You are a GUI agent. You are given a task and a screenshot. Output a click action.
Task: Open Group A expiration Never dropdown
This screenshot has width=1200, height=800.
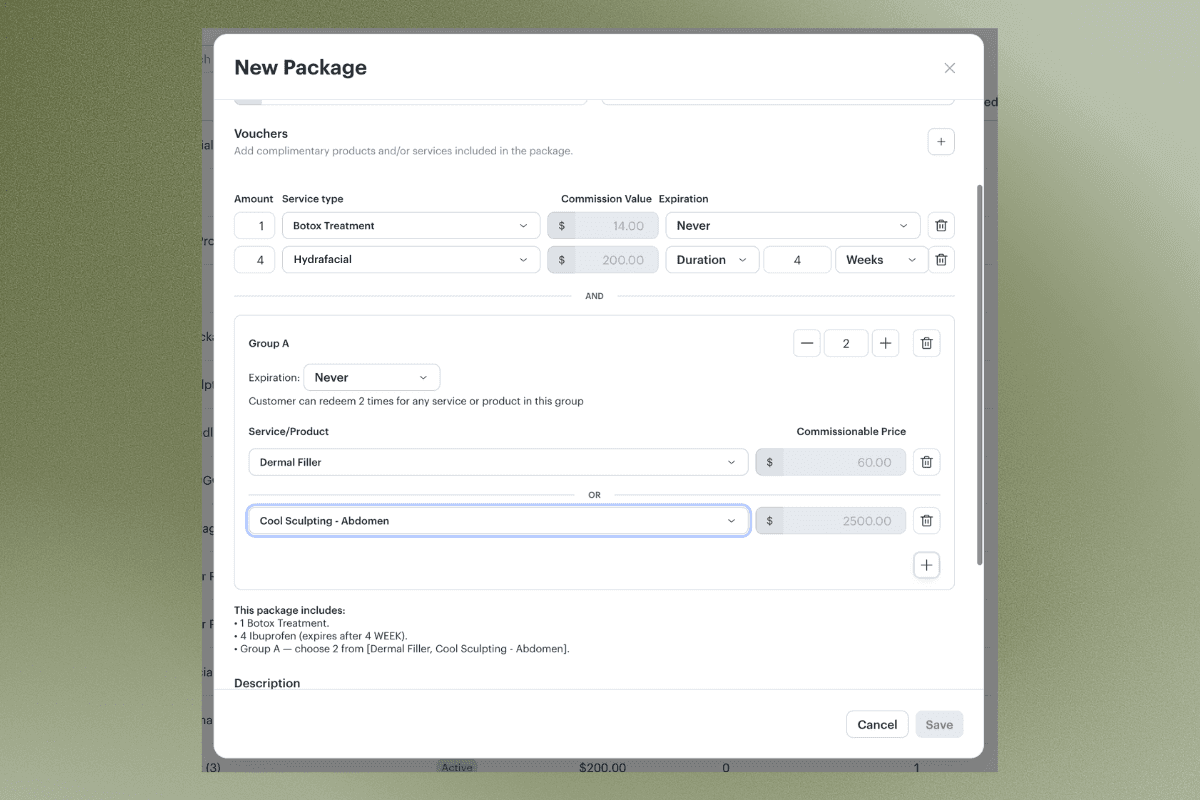pyautogui.click(x=371, y=378)
